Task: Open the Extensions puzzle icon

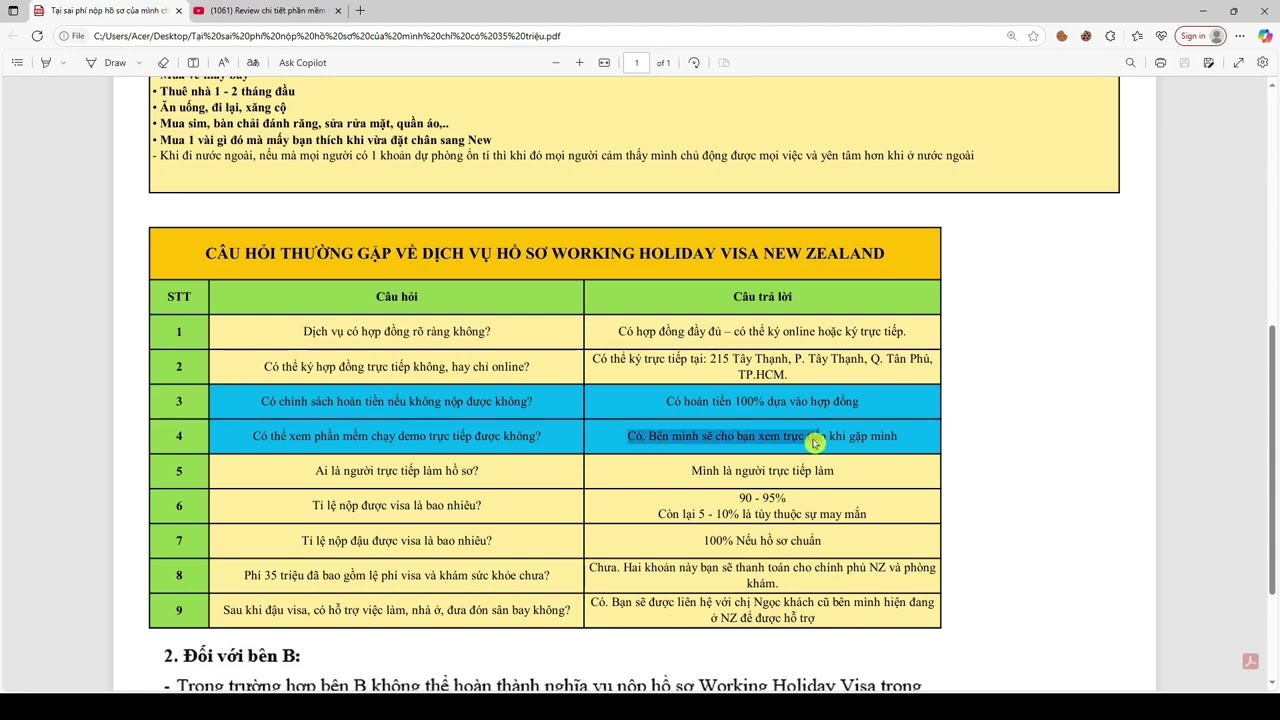Action: (x=1110, y=36)
